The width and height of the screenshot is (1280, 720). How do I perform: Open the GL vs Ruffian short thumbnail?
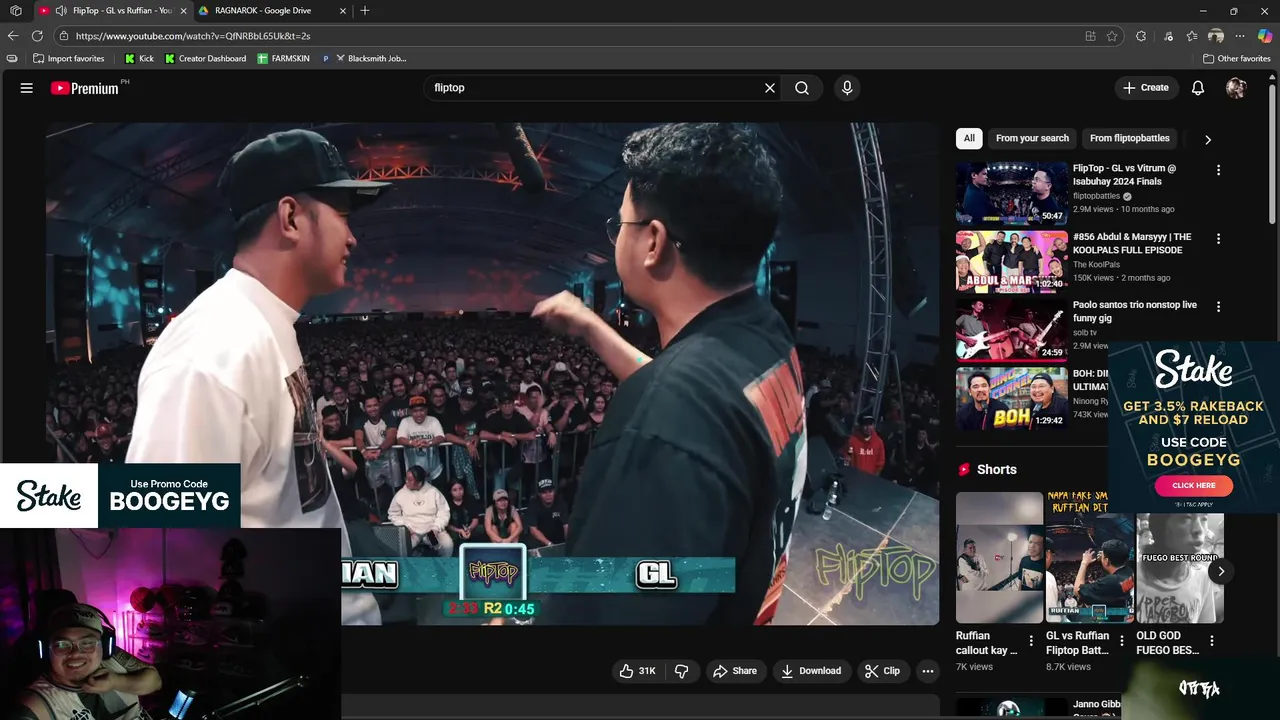(x=1089, y=557)
